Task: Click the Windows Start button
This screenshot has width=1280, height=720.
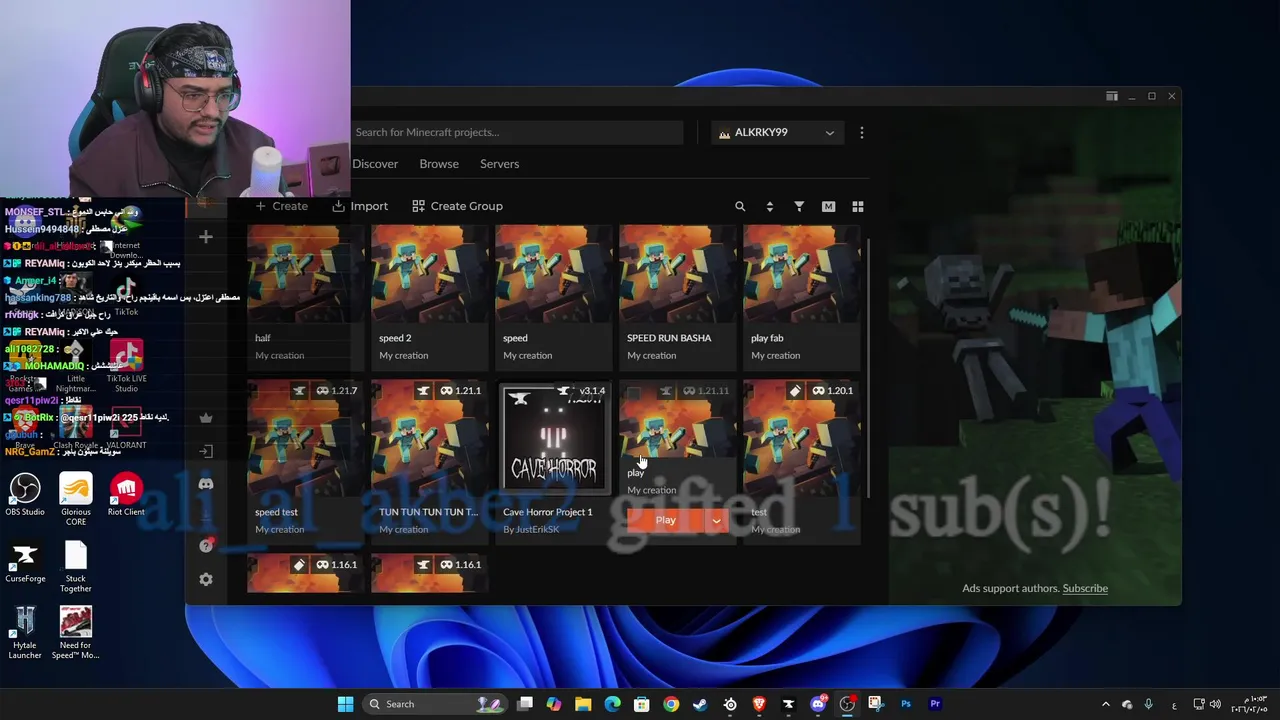Action: (345, 704)
